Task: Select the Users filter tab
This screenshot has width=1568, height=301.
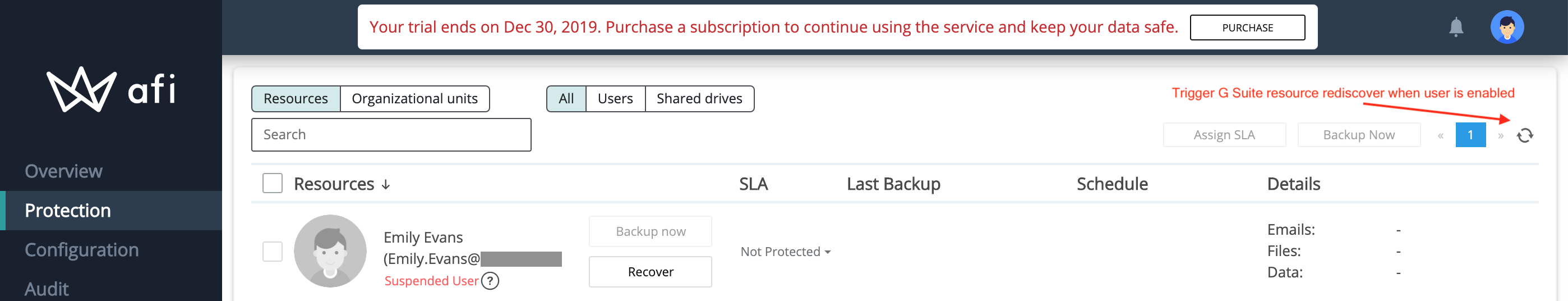Action: (x=615, y=99)
